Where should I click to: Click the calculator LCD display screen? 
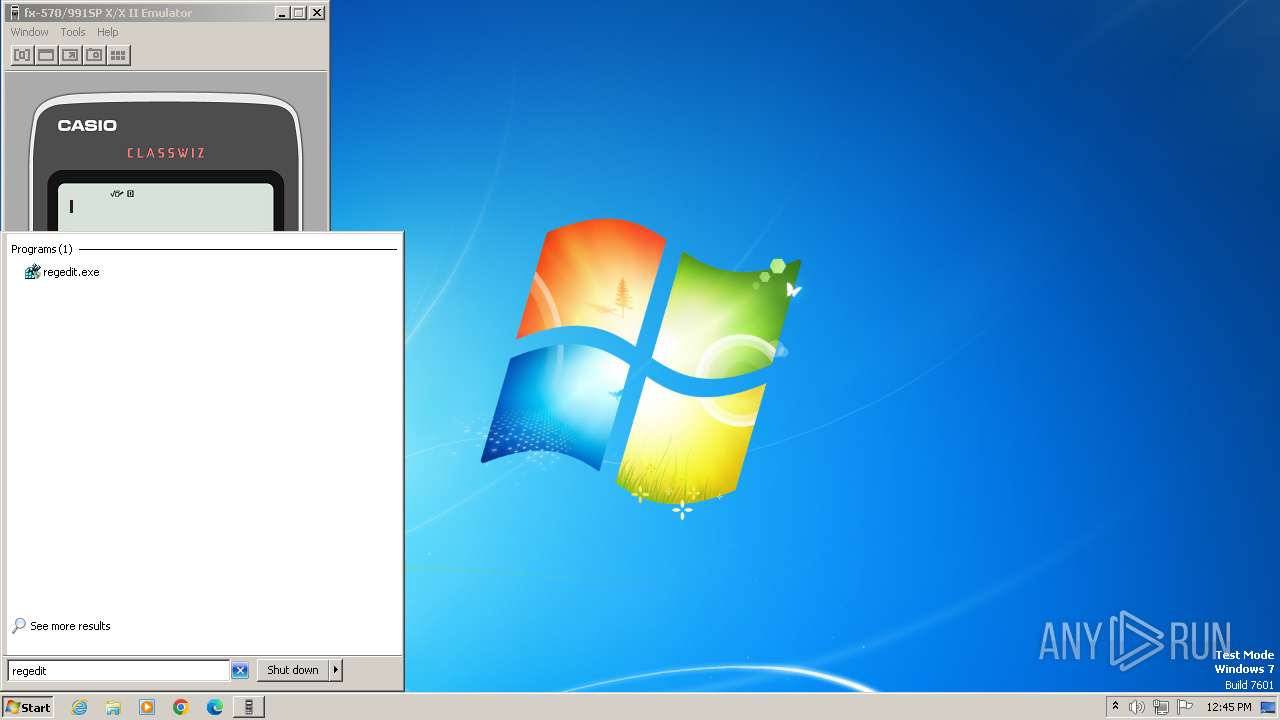166,207
